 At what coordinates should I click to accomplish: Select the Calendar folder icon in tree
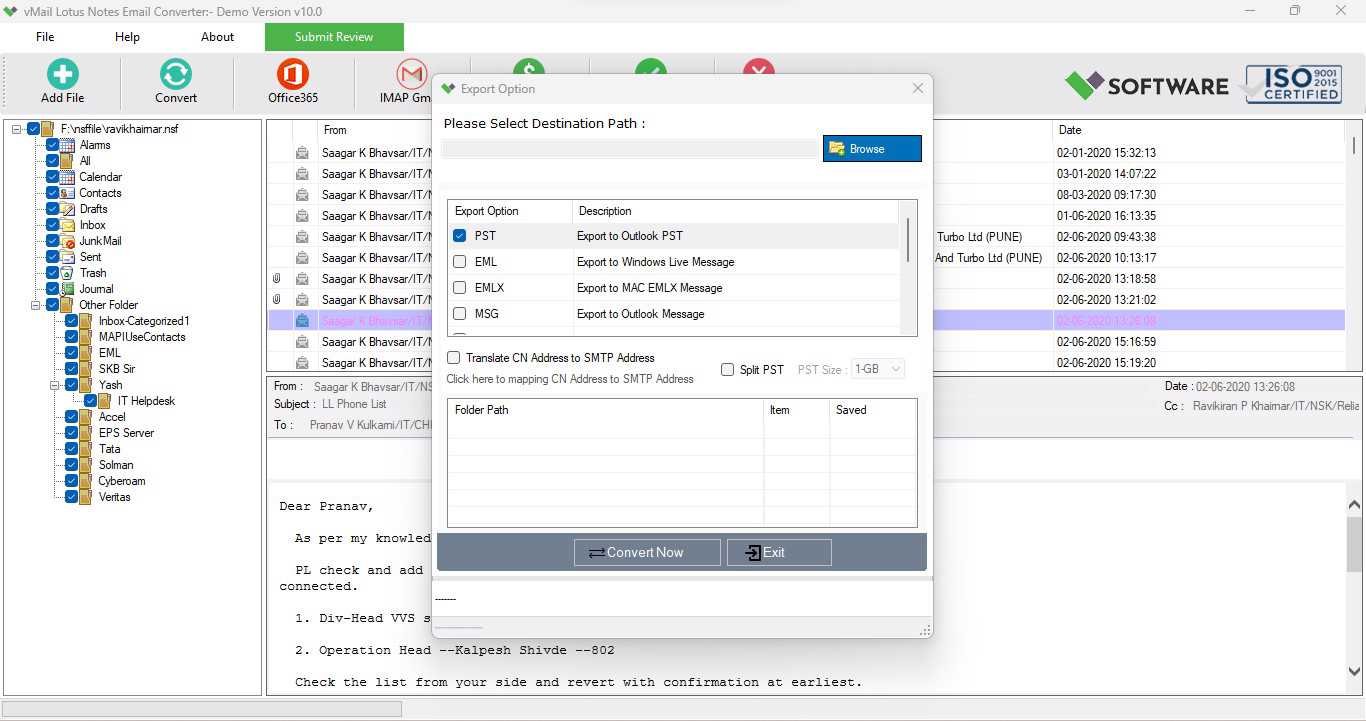coord(67,177)
